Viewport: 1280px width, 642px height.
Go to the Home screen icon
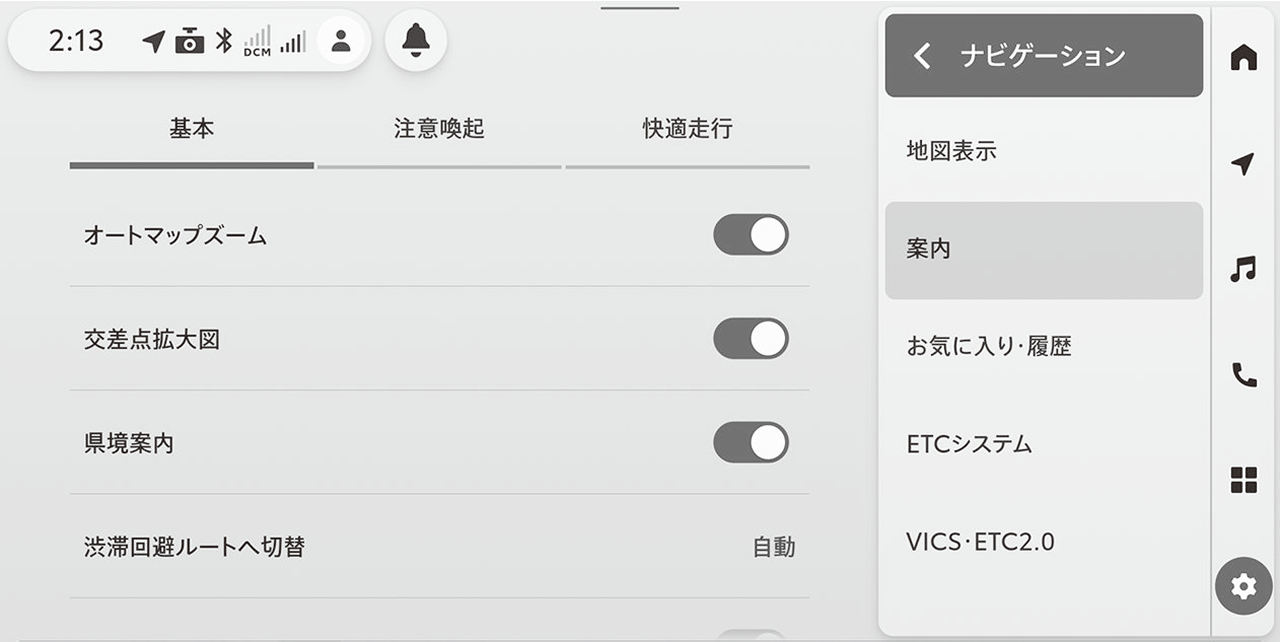1243,58
